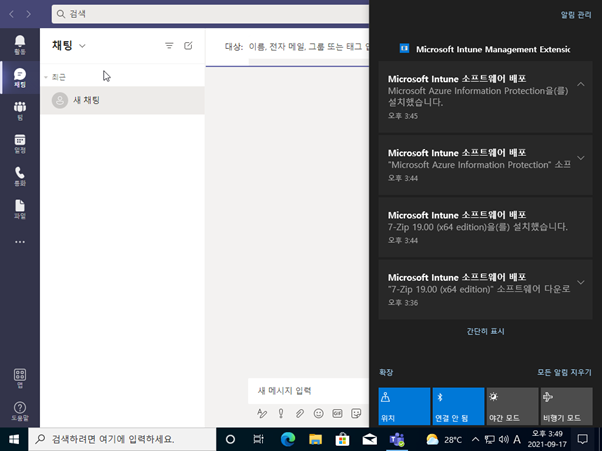Click 확장 to expand quick actions

(x=386, y=372)
